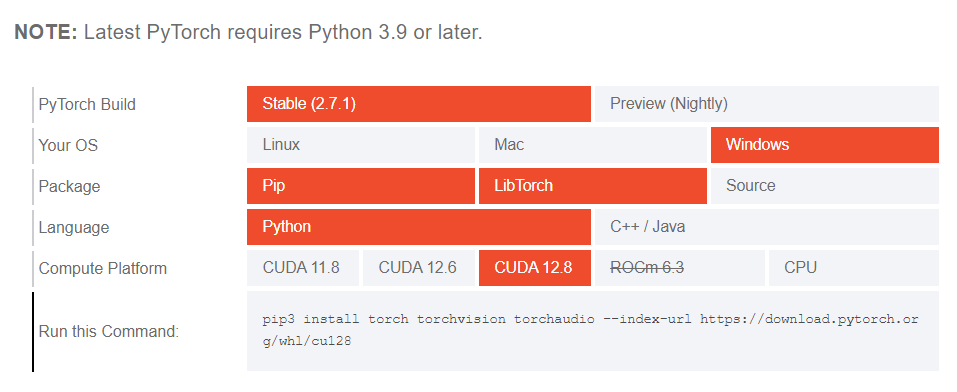Select Mac as your OS
Image resolution: width=957 pixels, height=392 pixels.
(x=593, y=145)
